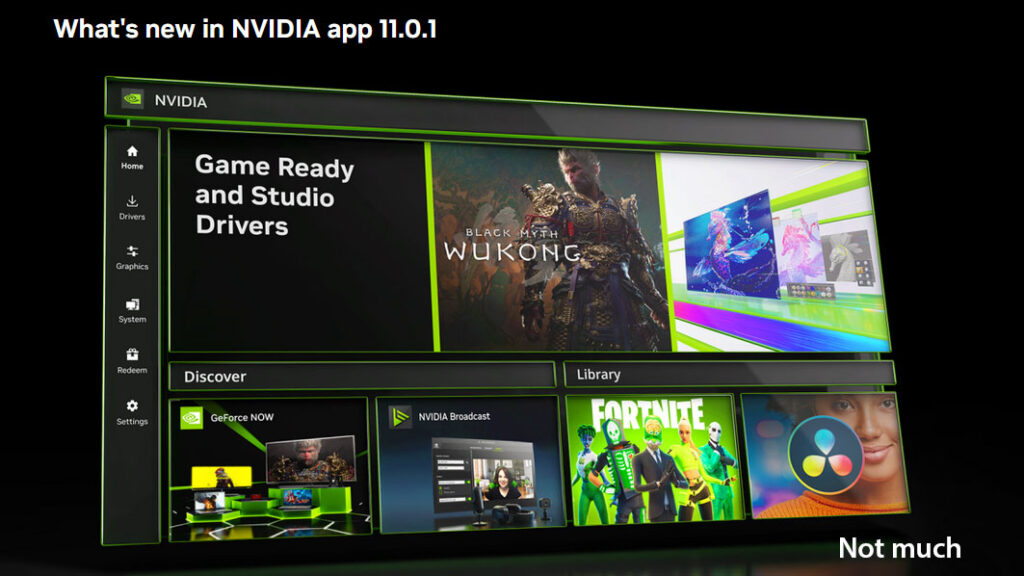Click the NVIDIA title text

[x=181, y=101]
